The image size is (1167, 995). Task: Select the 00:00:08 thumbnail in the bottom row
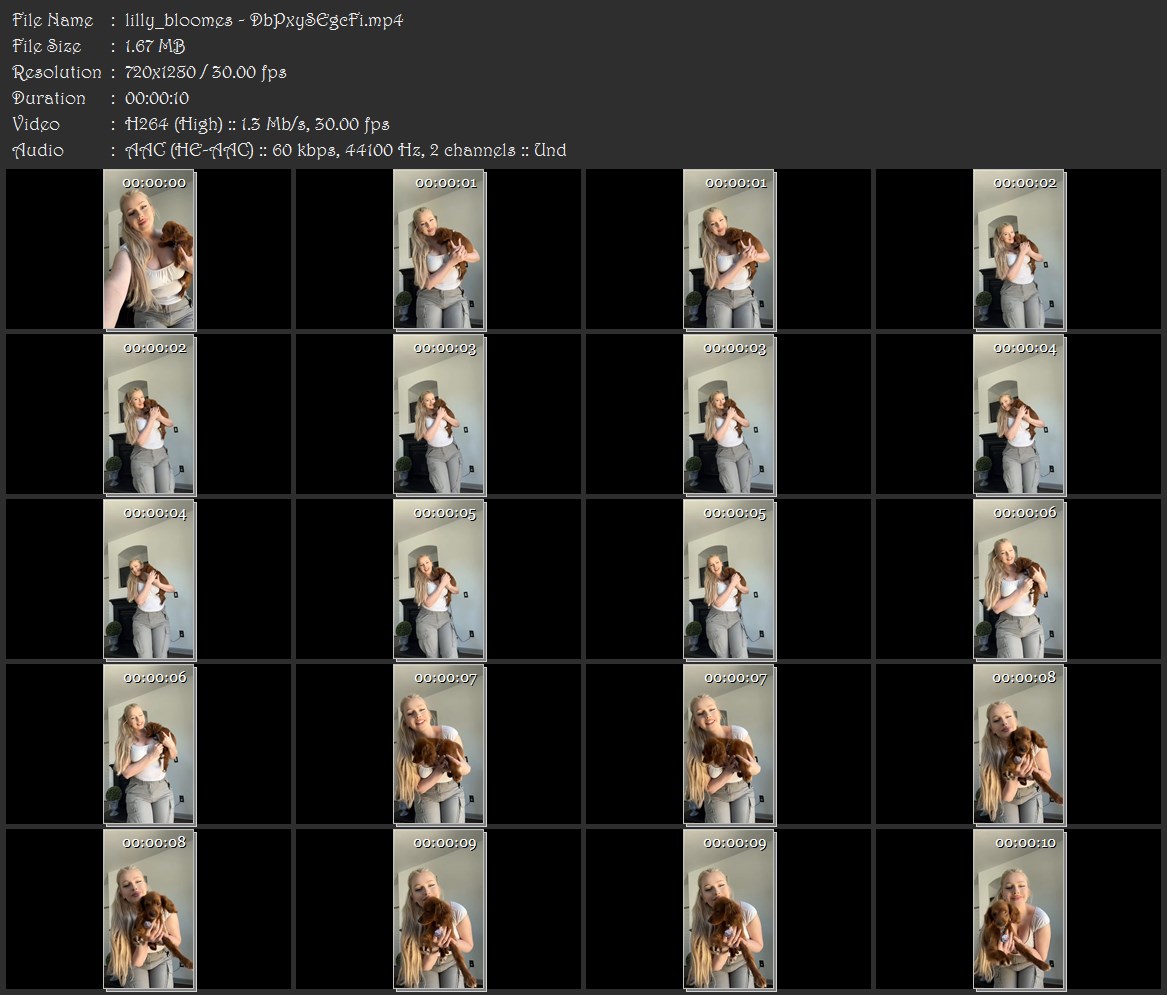149,909
